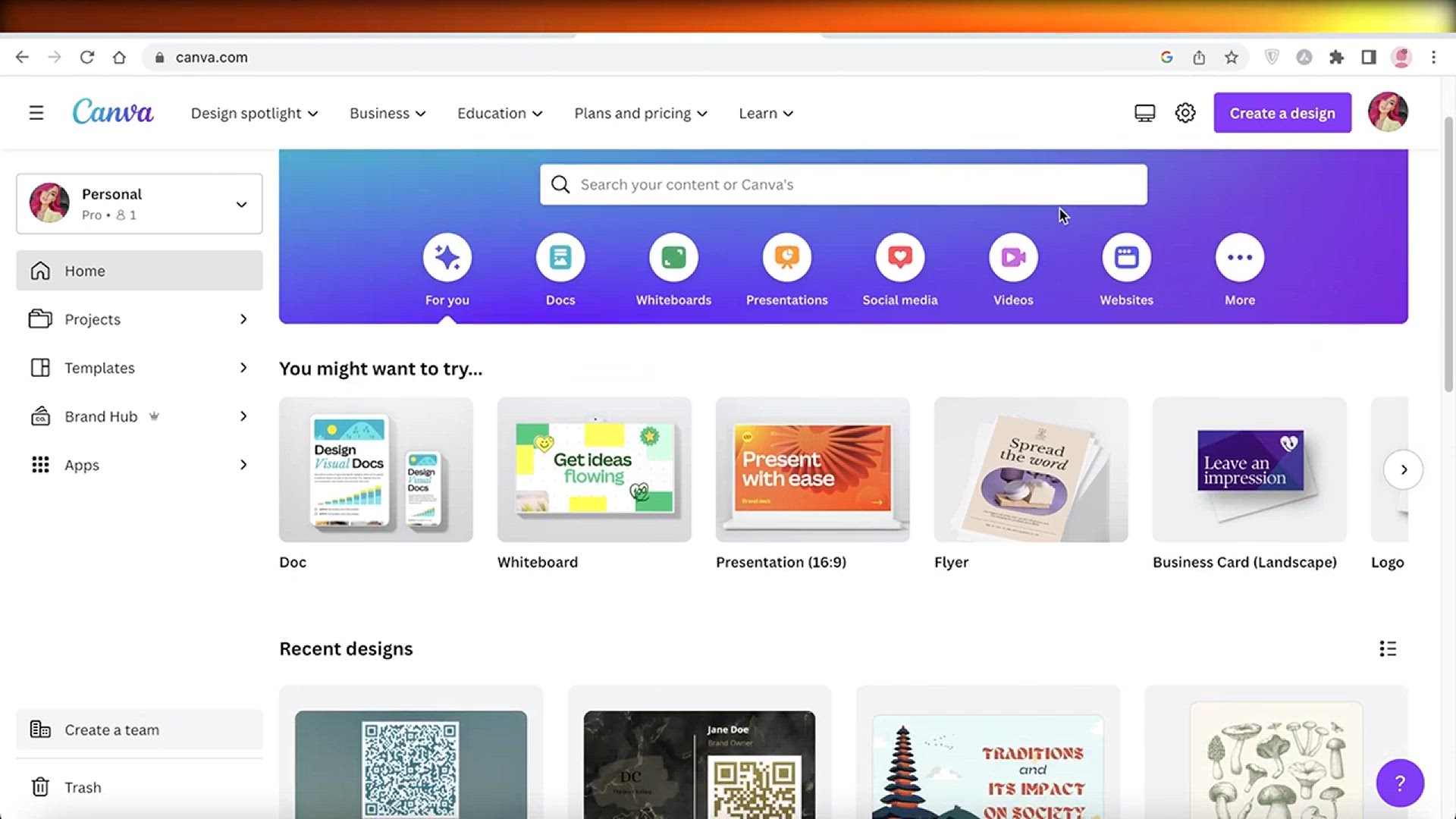The width and height of the screenshot is (1456, 819).
Task: Click Business Card (Landscape) label
Action: (1244, 562)
